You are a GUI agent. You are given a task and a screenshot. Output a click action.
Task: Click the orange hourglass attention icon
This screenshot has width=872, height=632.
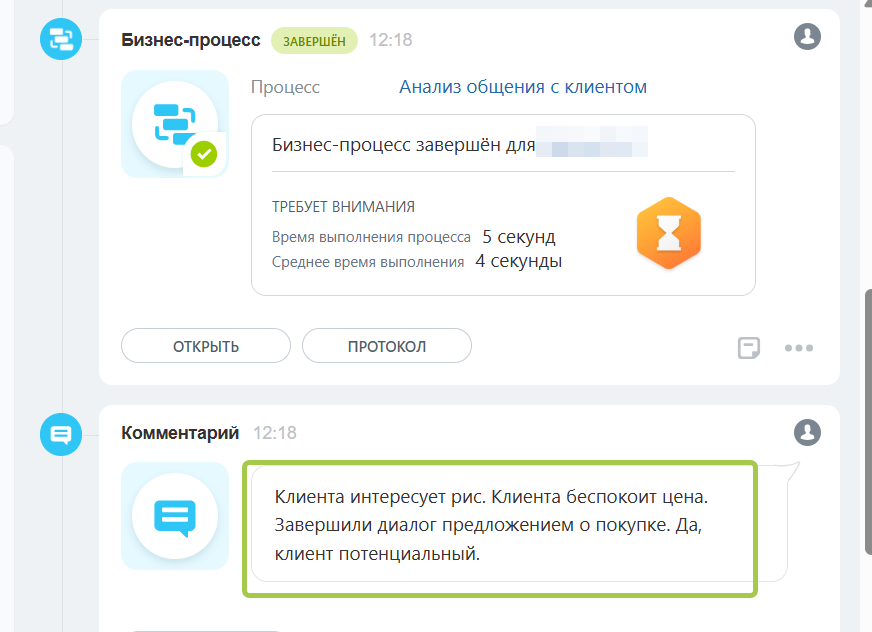tap(668, 232)
